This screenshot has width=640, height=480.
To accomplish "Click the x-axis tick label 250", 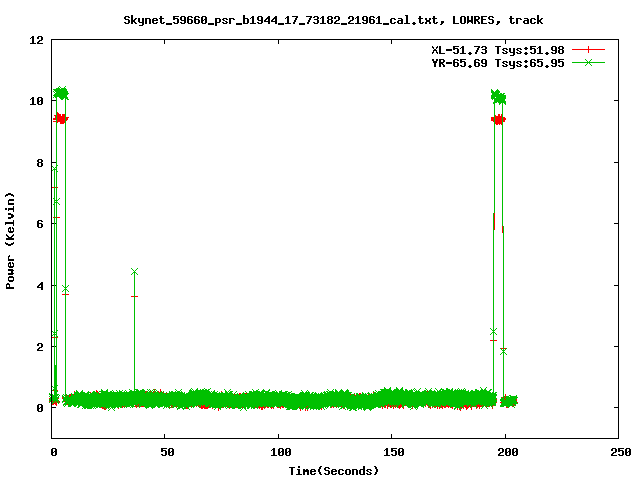I will (x=621, y=452).
